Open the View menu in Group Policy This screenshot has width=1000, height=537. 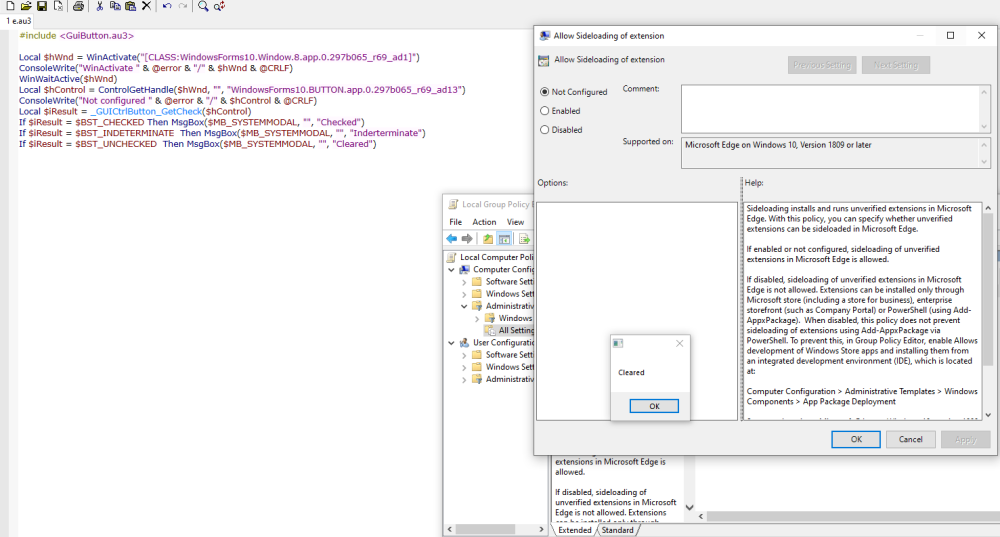515,222
